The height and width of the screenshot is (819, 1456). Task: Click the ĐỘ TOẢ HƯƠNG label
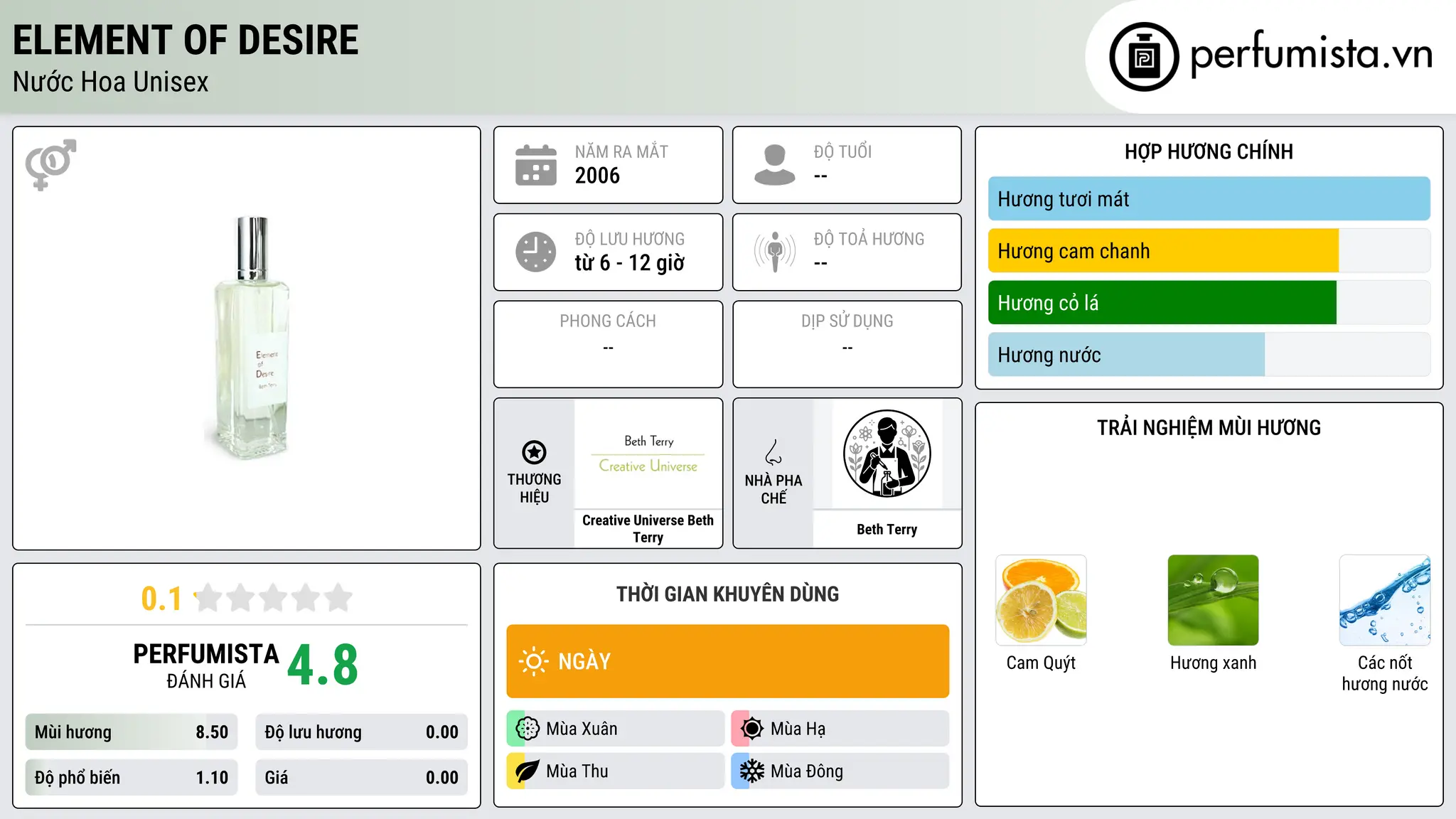[869, 240]
